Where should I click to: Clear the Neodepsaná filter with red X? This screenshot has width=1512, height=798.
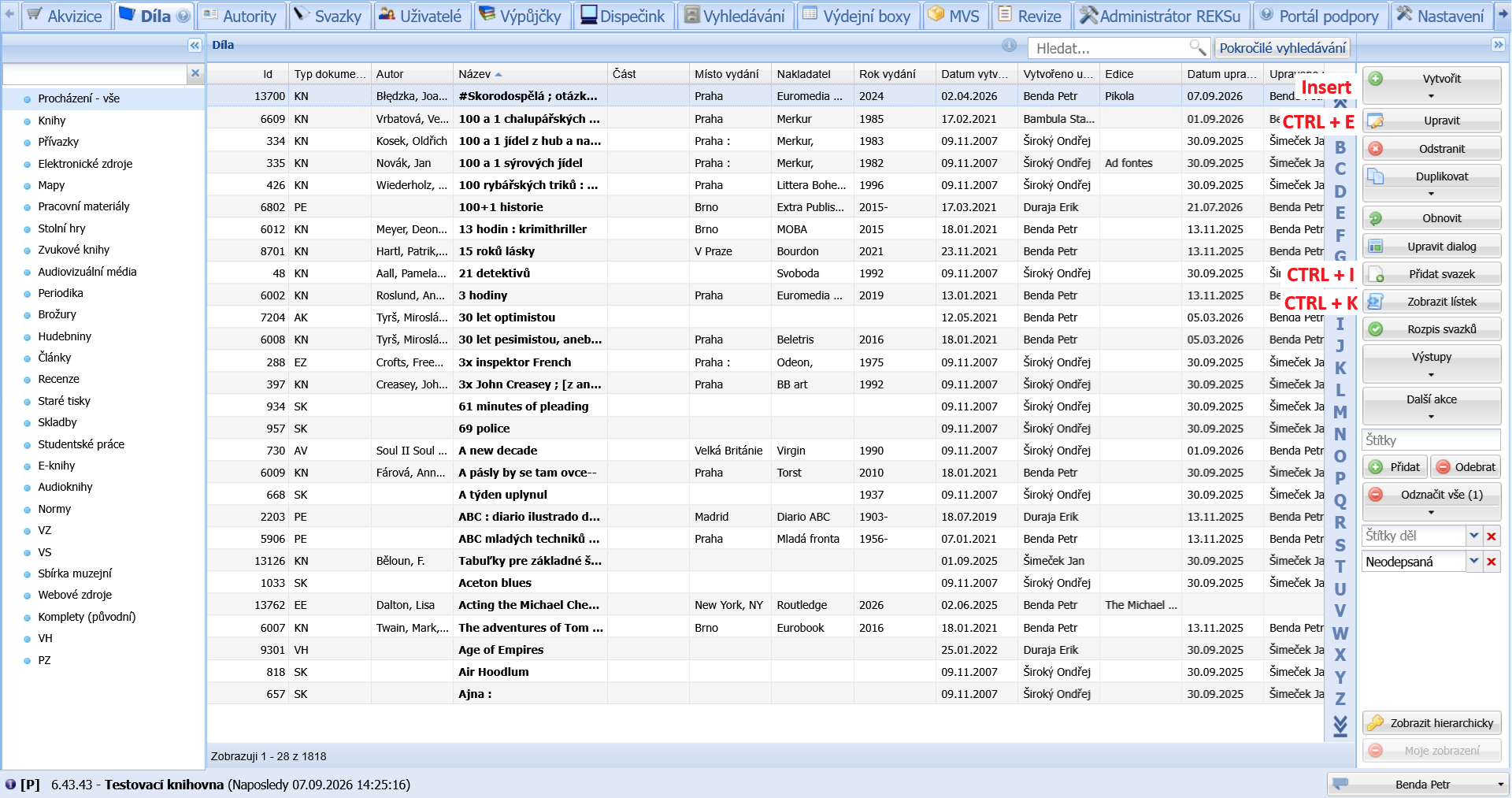tap(1491, 562)
